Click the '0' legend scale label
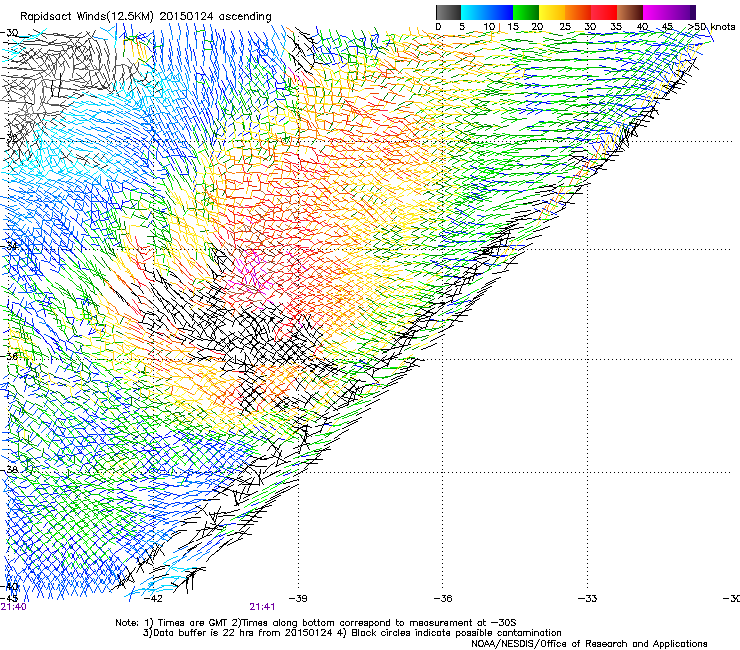Viewport: 740px width, 650px height. click(438, 27)
